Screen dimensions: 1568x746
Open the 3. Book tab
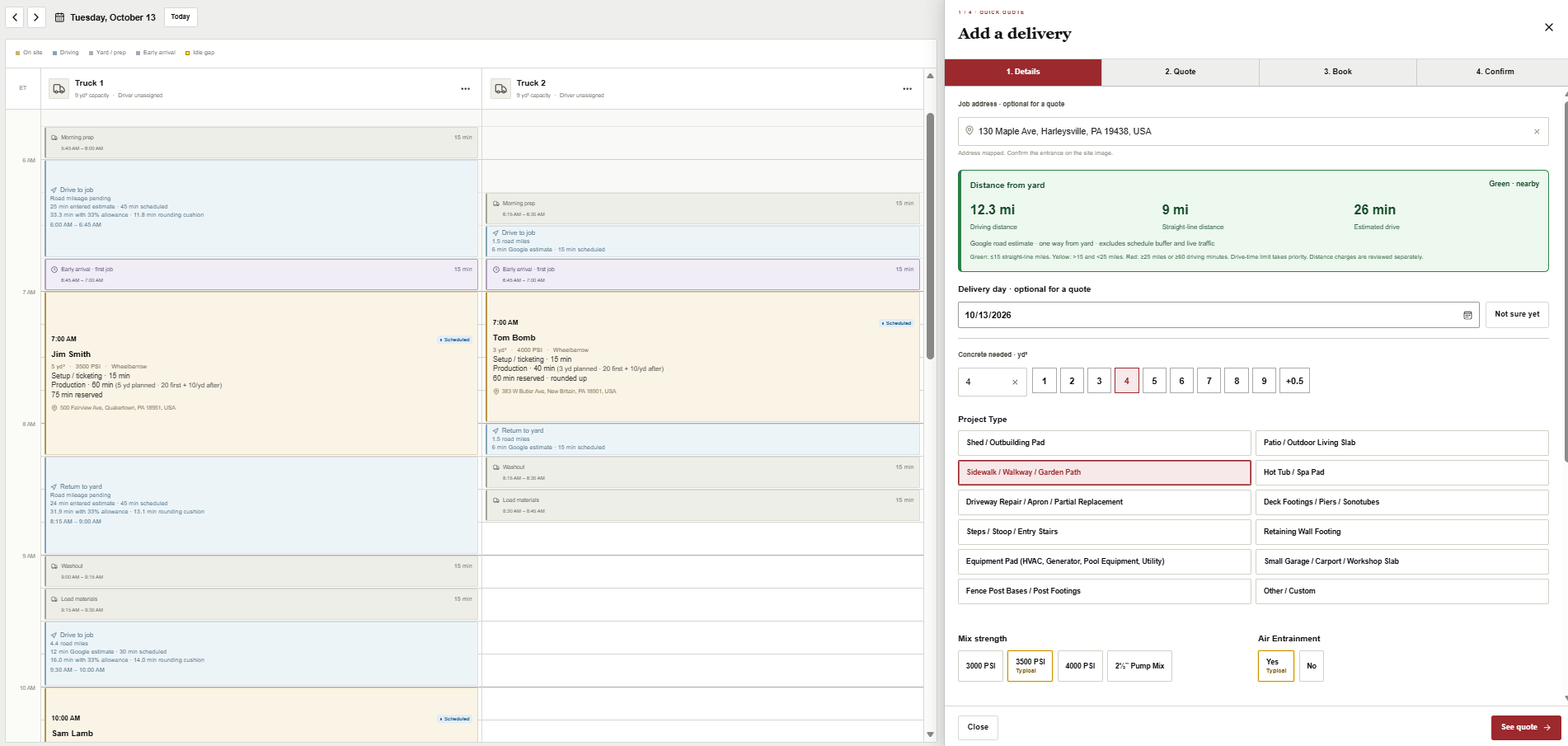coord(1337,72)
